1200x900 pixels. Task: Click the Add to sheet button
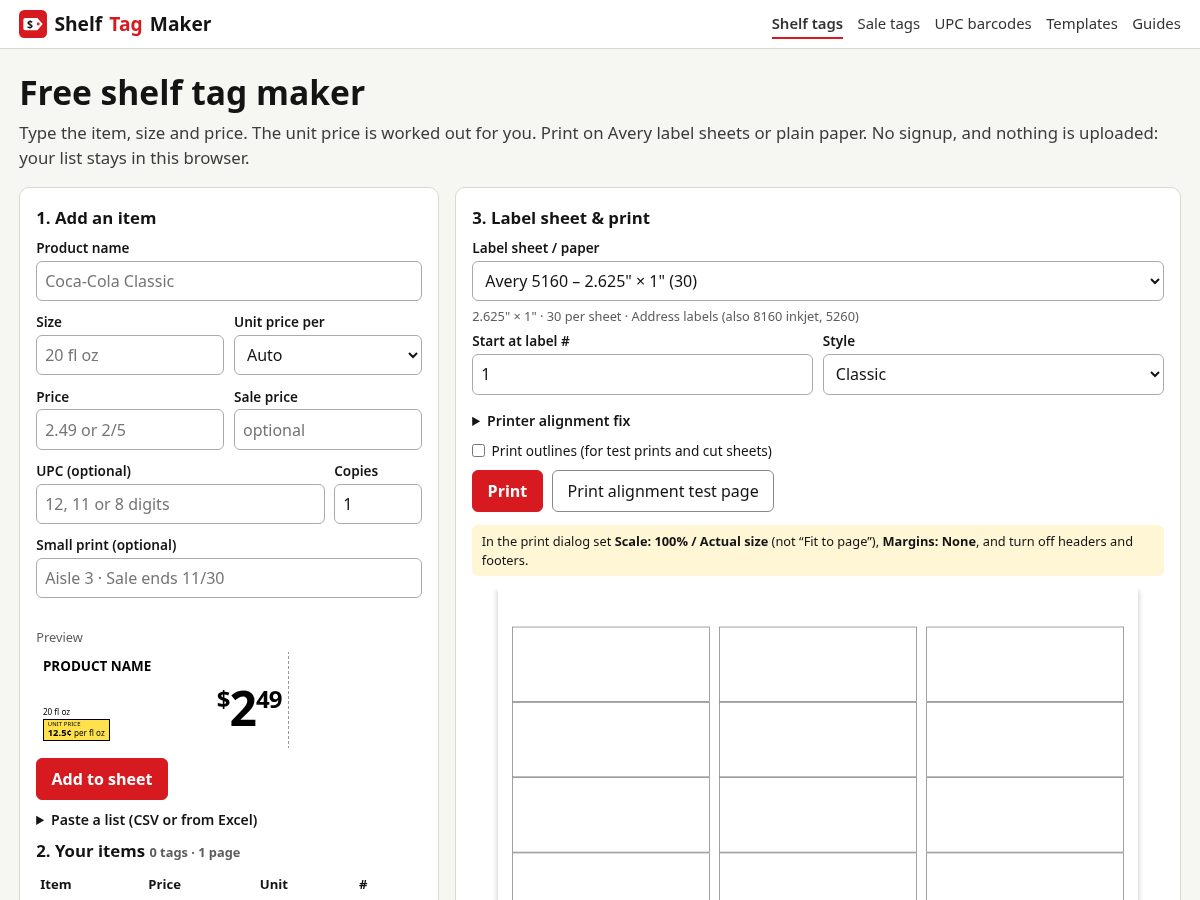102,779
